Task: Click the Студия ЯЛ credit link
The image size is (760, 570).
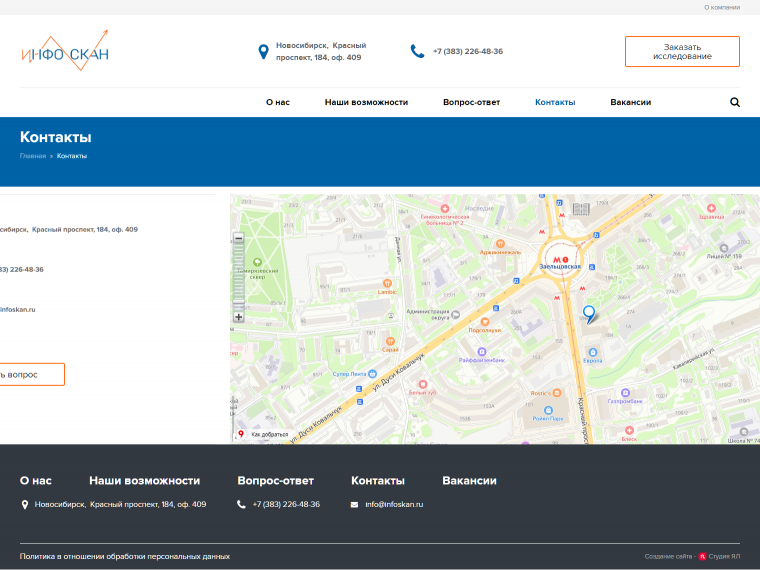Action: (x=724, y=556)
